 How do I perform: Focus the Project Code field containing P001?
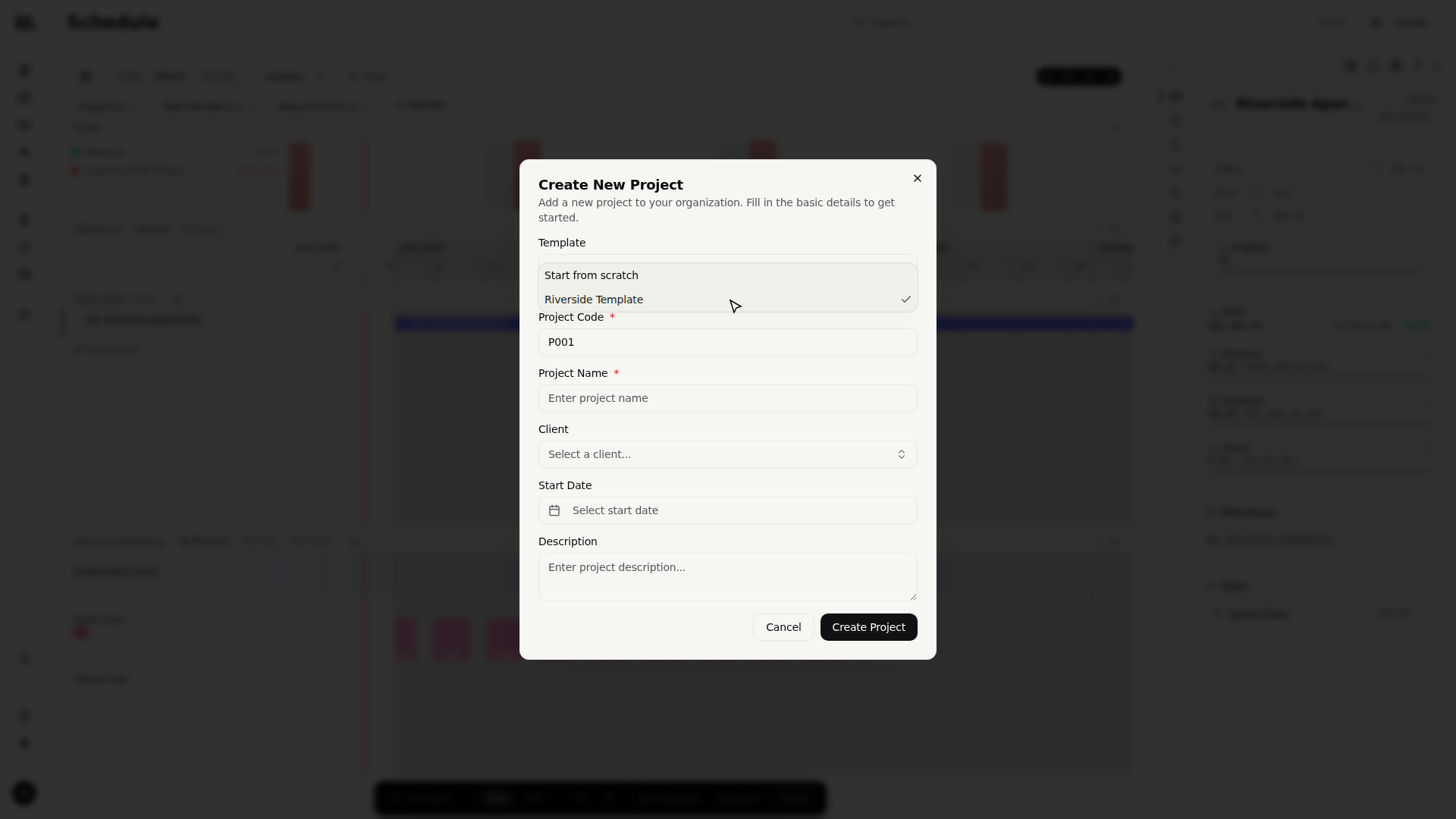tap(728, 342)
